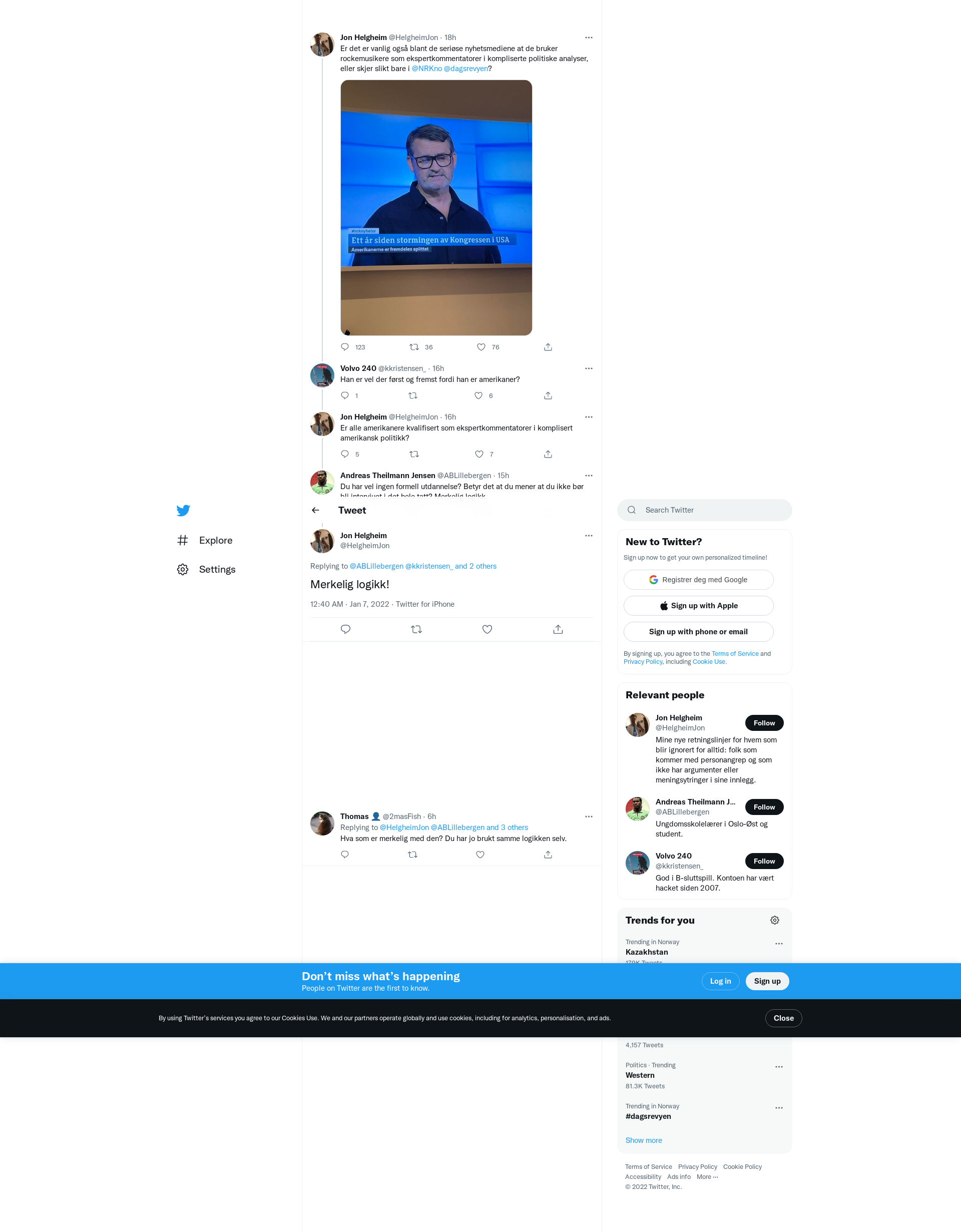Reply to the main "Merkelig logikk!" tweet
Image resolution: width=961 pixels, height=1232 pixels.
pos(346,629)
